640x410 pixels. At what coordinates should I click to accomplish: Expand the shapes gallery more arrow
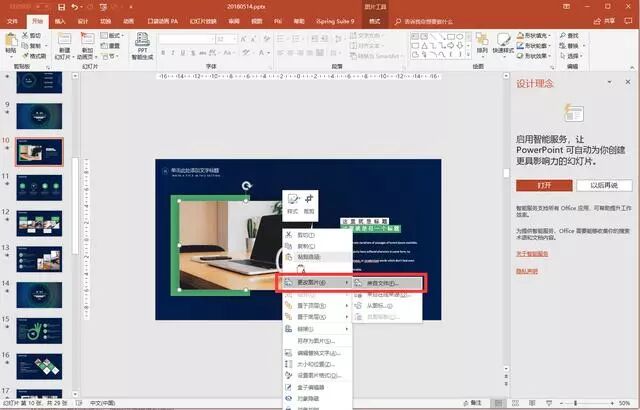tap(468, 54)
